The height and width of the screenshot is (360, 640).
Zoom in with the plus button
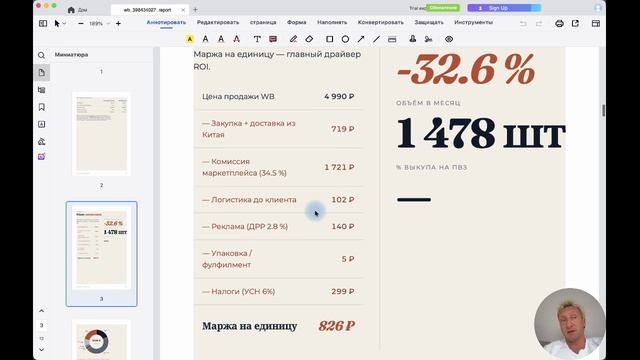pyautogui.click(x=118, y=24)
